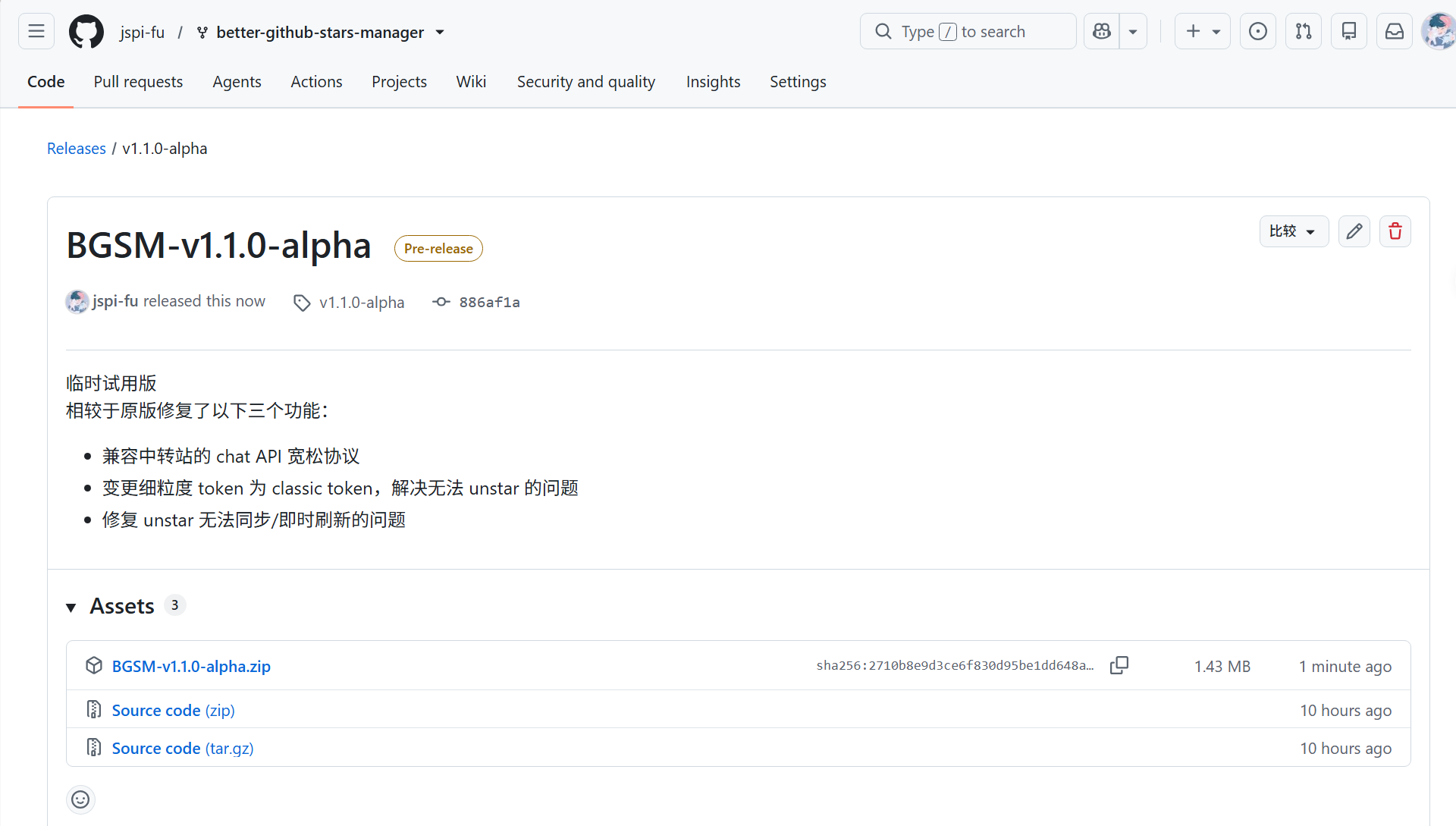Open the create new plus menu

1203,31
